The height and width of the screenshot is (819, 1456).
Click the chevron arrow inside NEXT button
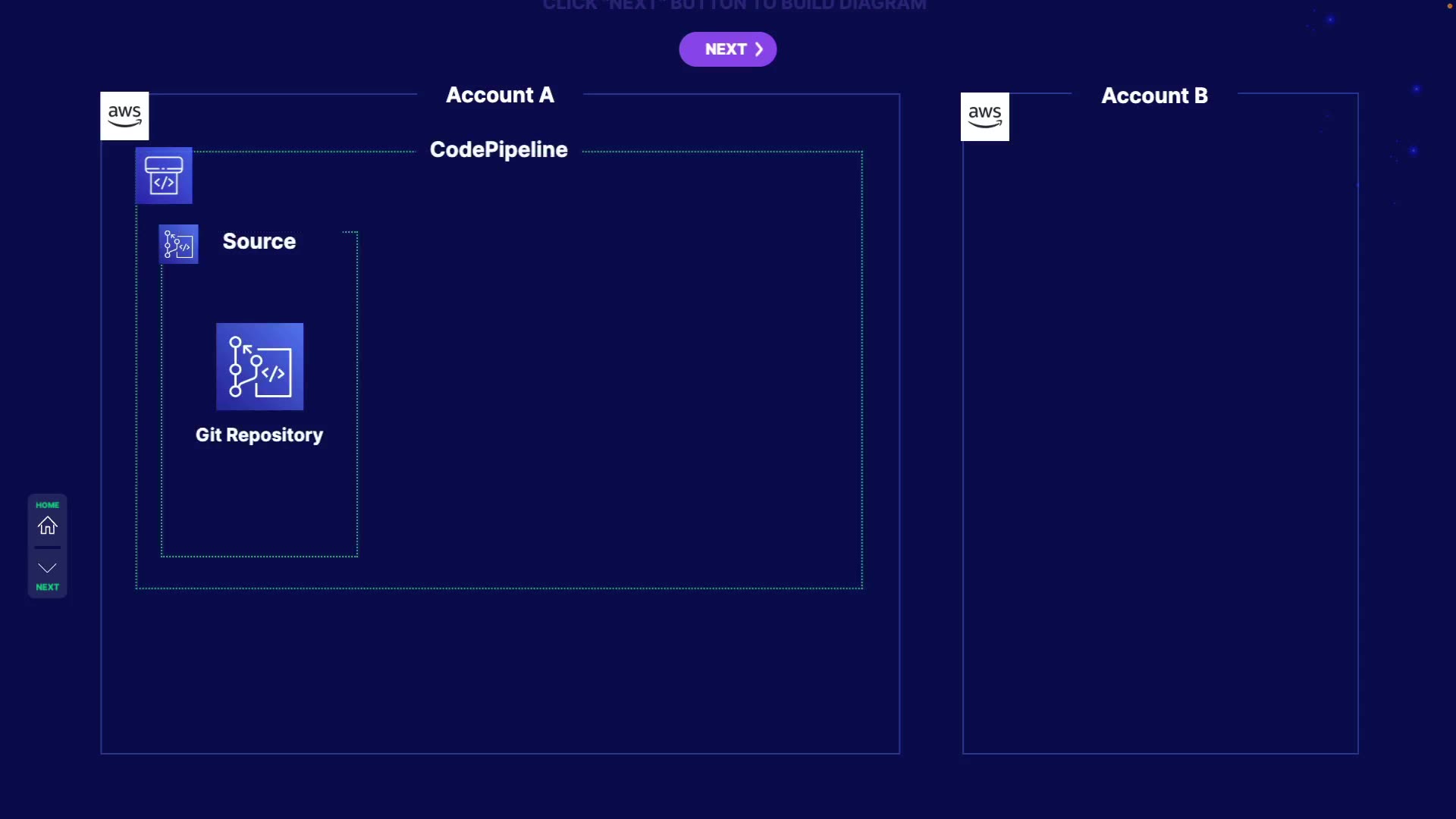pos(758,49)
